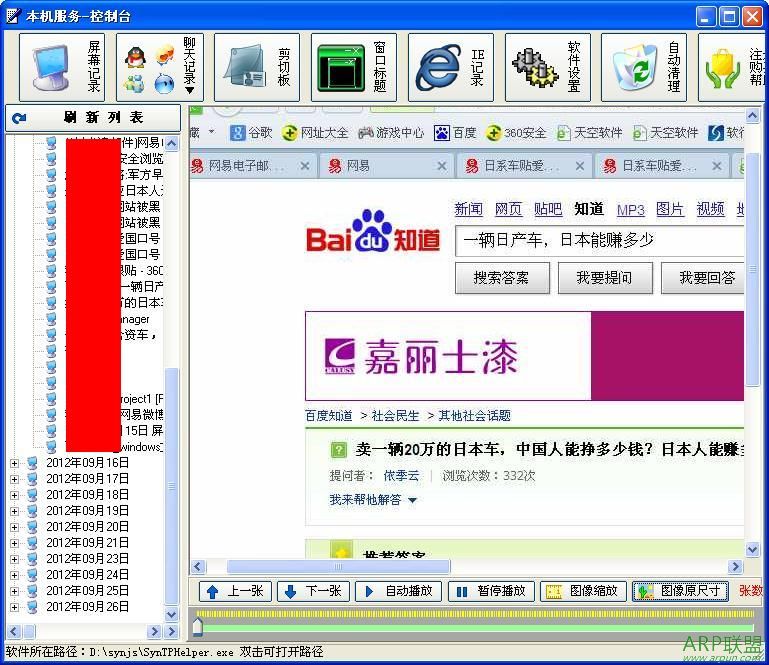Screen dimensions: 769x665
Task: Click the tree panel's scroll-down arrow
Action: (171, 614)
